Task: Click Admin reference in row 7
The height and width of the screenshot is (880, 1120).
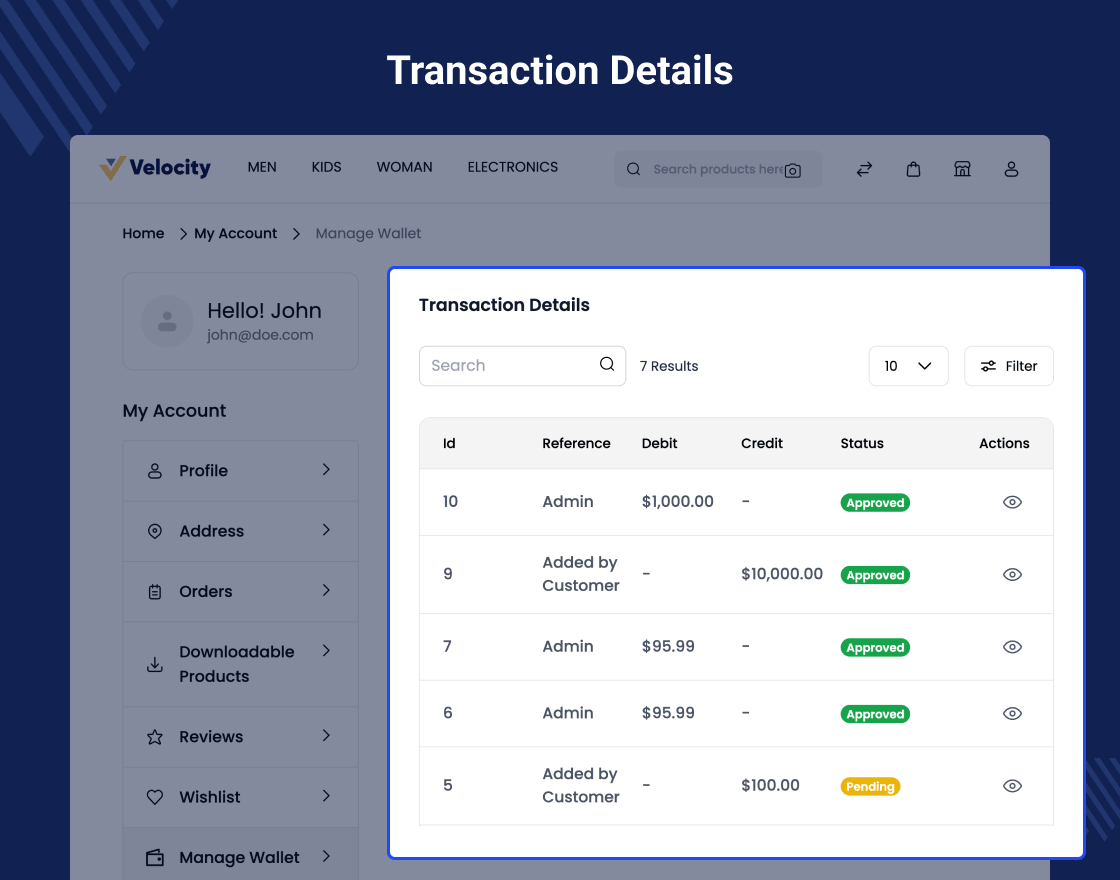Action: pos(568,646)
